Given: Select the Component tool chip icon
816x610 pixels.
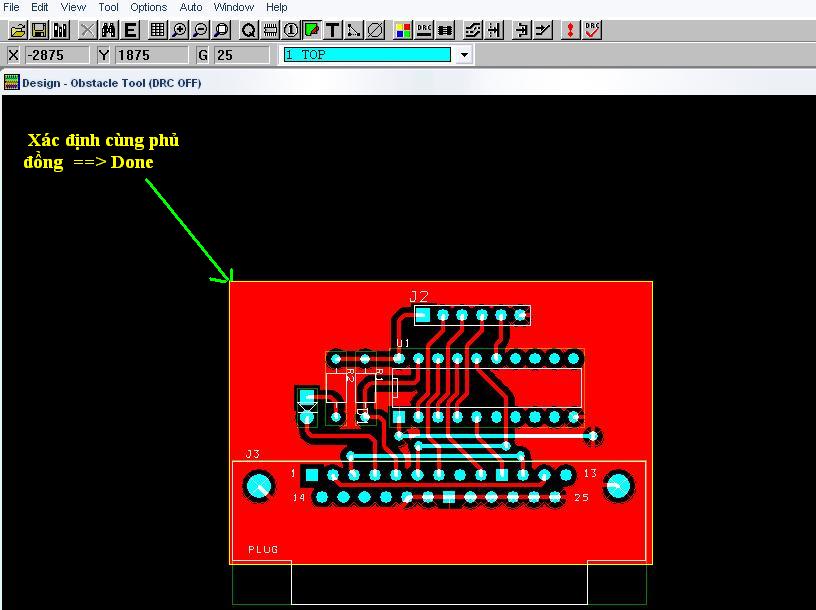Looking at the screenshot, I should coord(270,31).
